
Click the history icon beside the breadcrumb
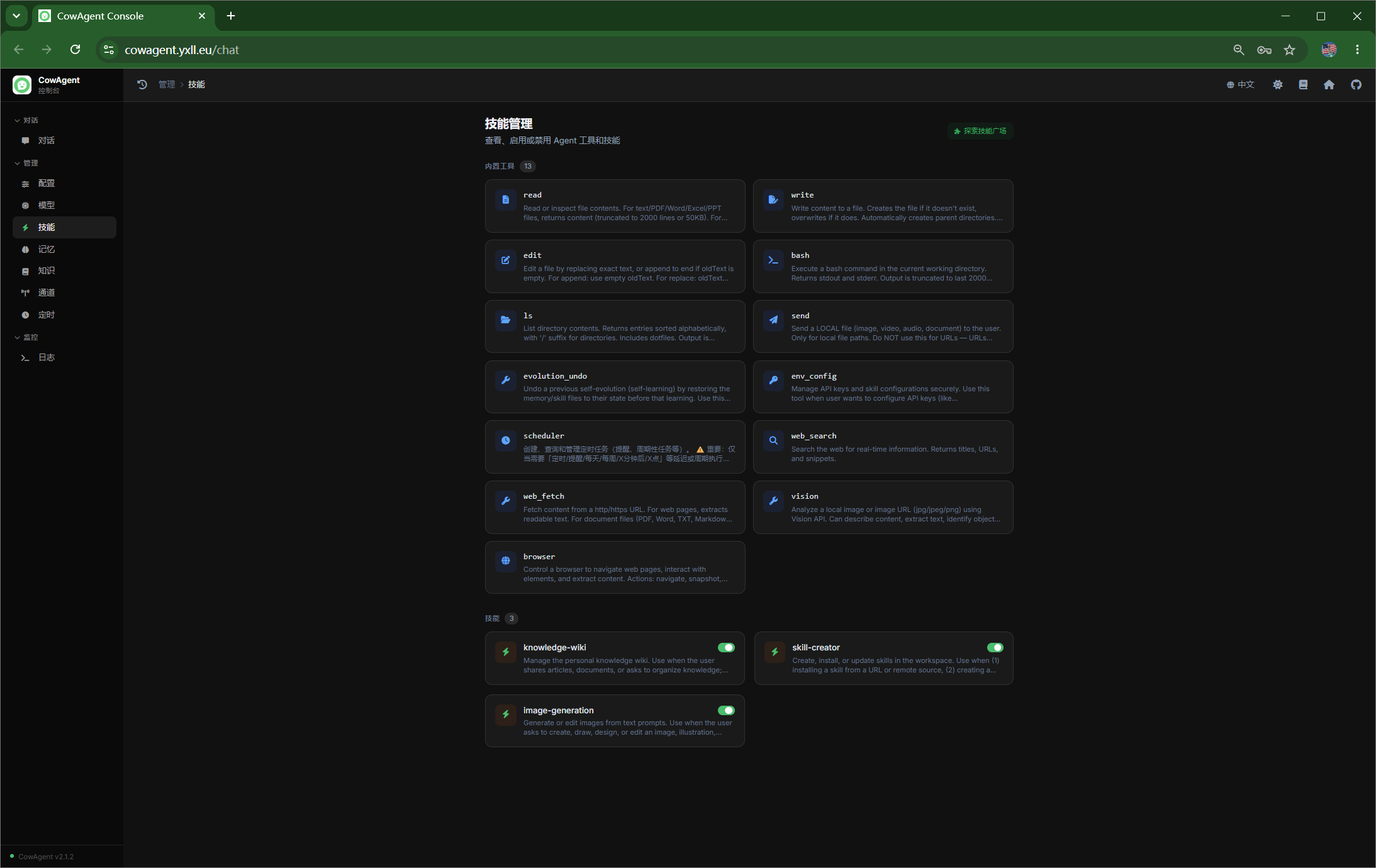point(142,84)
